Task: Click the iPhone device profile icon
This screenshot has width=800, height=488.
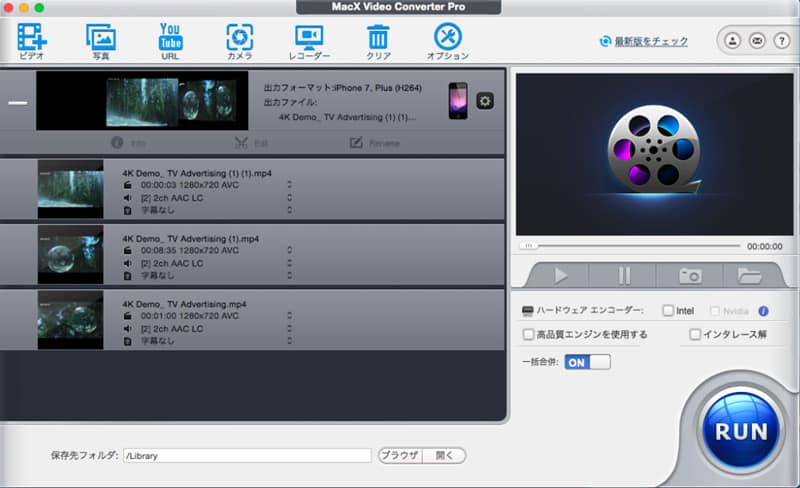Action: coord(458,101)
